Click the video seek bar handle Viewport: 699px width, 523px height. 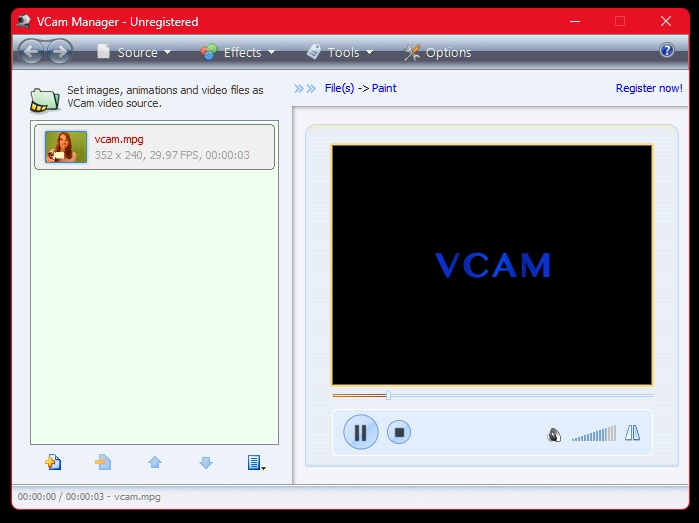point(388,395)
